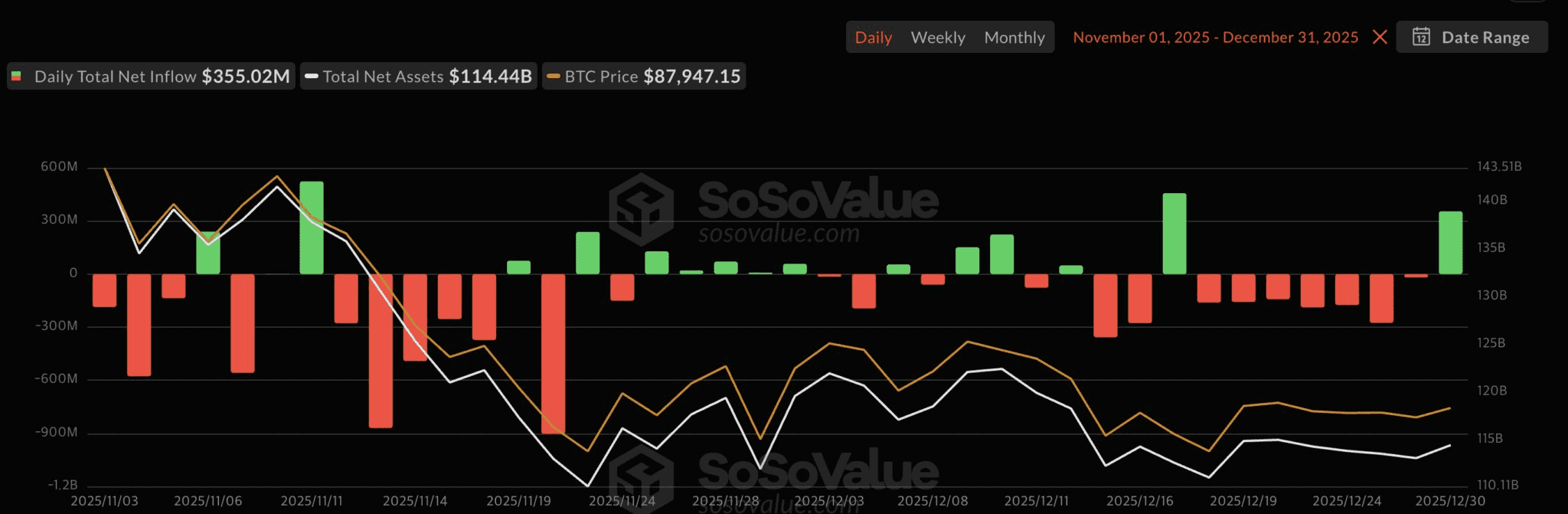Click the 2025/12/16 label on the date axis
Viewport: 1568px width, 514px height.
(1139, 501)
